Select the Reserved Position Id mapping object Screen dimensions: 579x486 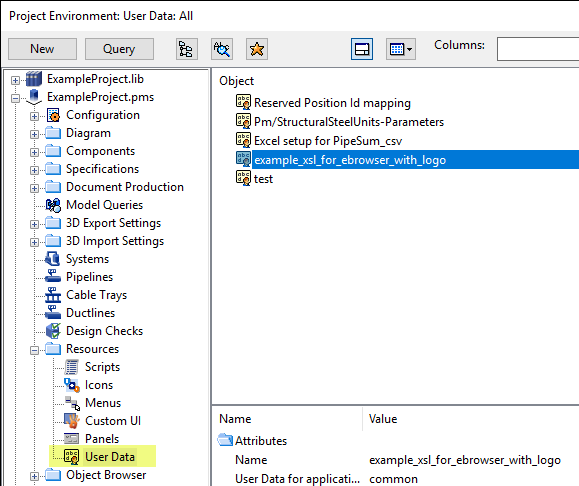click(x=332, y=103)
